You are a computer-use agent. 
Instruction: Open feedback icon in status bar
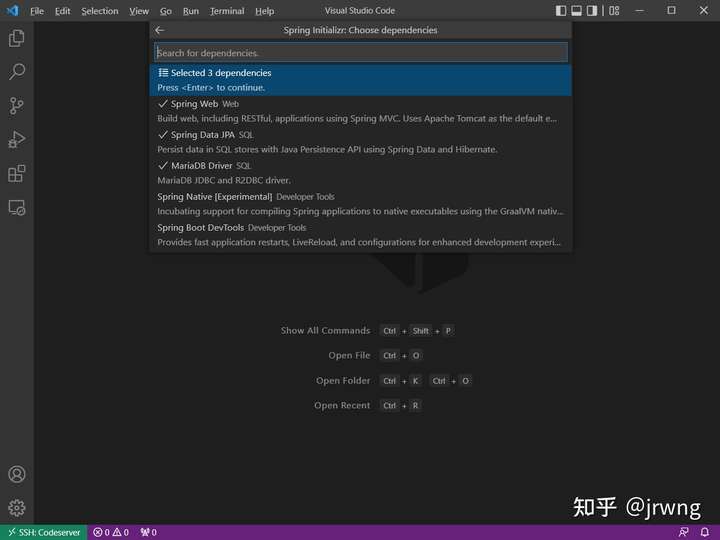[683, 532]
